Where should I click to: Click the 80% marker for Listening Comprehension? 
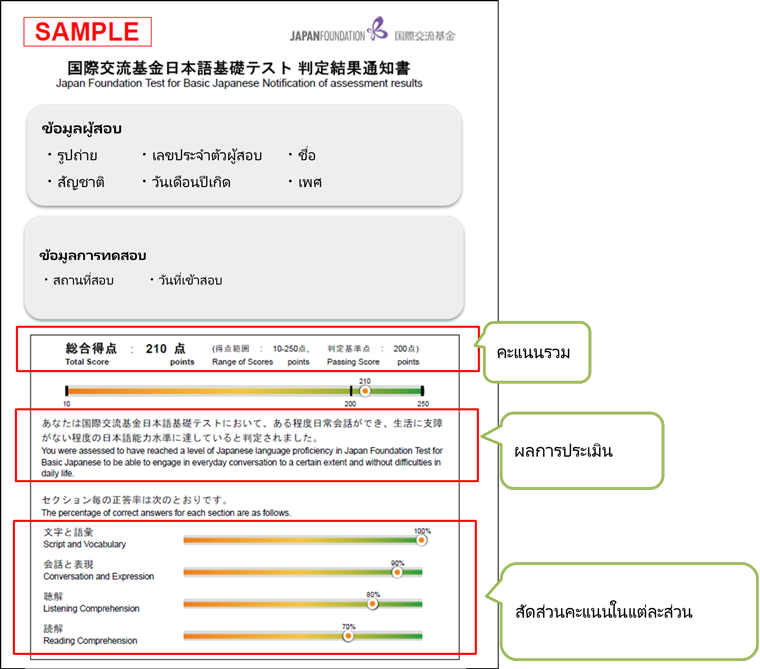373,603
